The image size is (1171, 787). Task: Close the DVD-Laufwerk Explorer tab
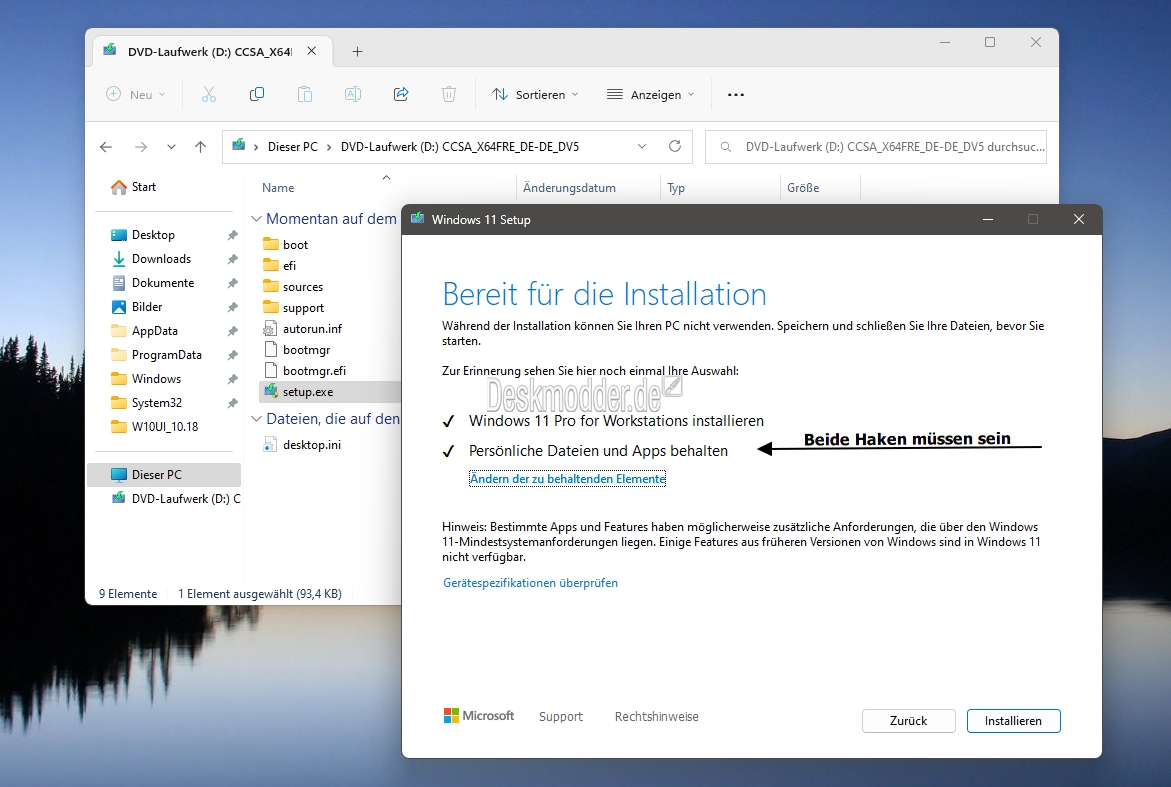click(x=311, y=51)
